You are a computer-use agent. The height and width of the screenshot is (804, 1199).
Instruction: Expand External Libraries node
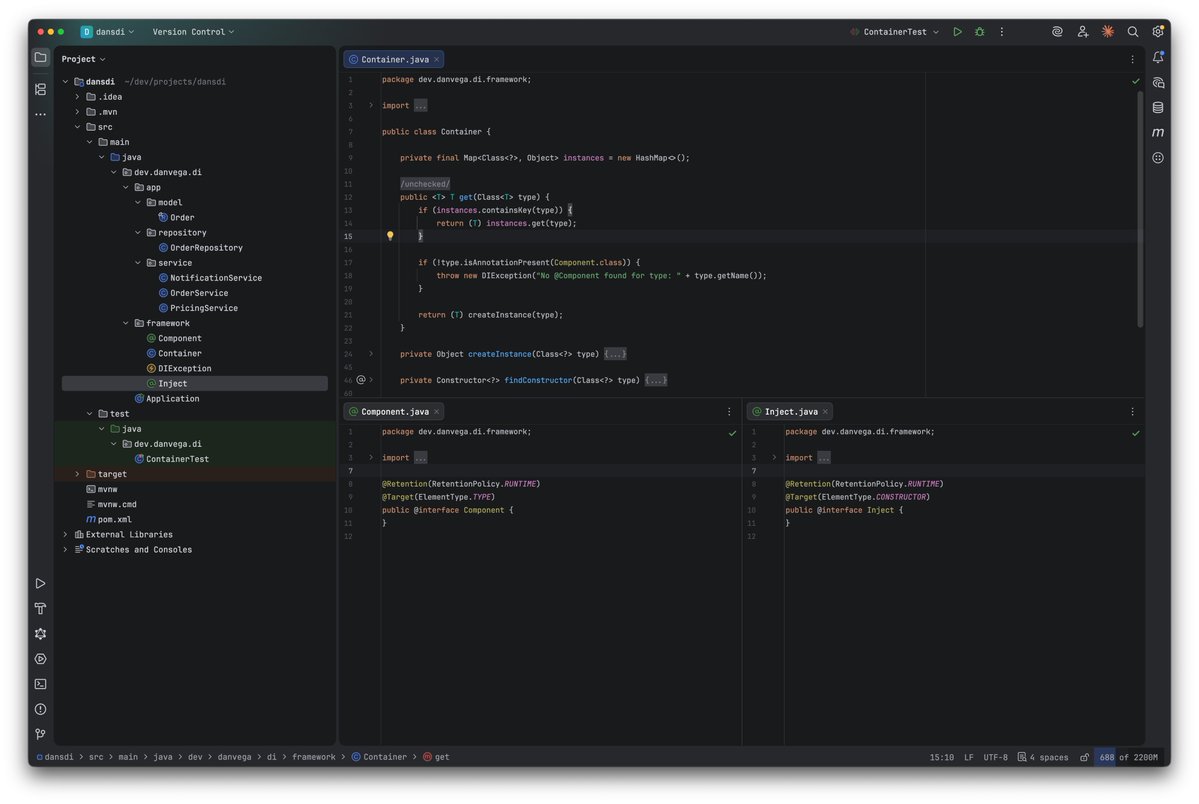pyautogui.click(x=65, y=535)
